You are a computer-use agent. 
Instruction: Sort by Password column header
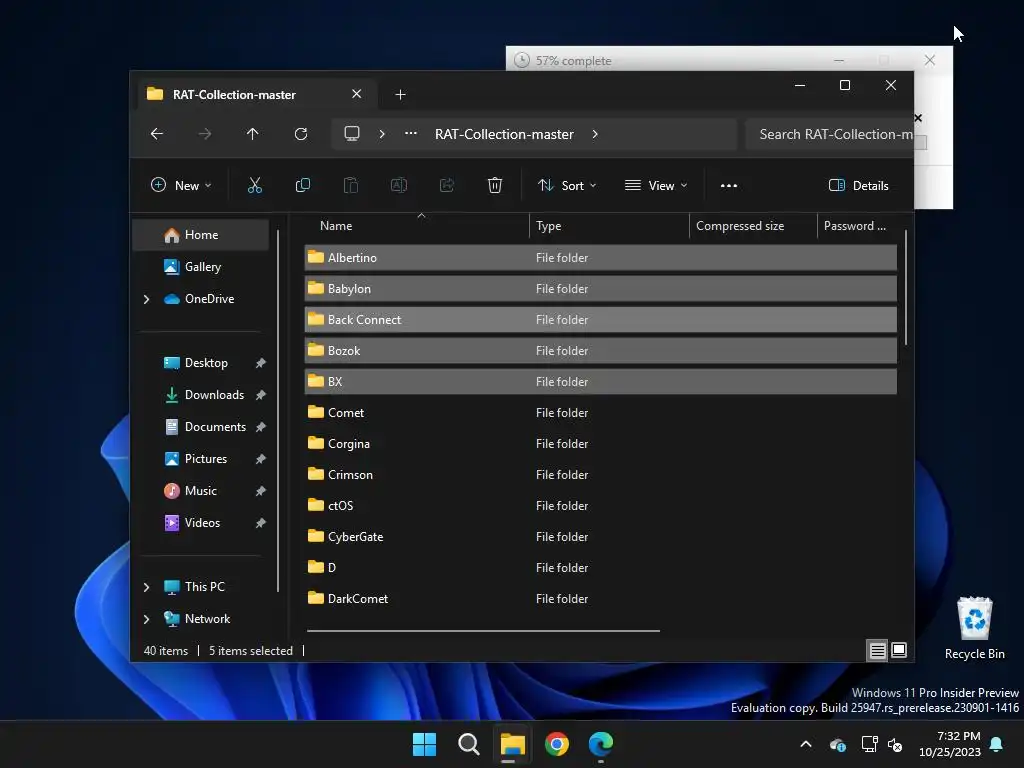[857, 226]
